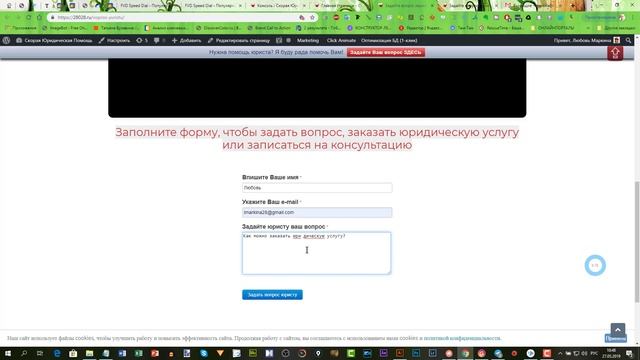Open Настроить in the admin bar
The image size is (640, 360).
(114, 40)
